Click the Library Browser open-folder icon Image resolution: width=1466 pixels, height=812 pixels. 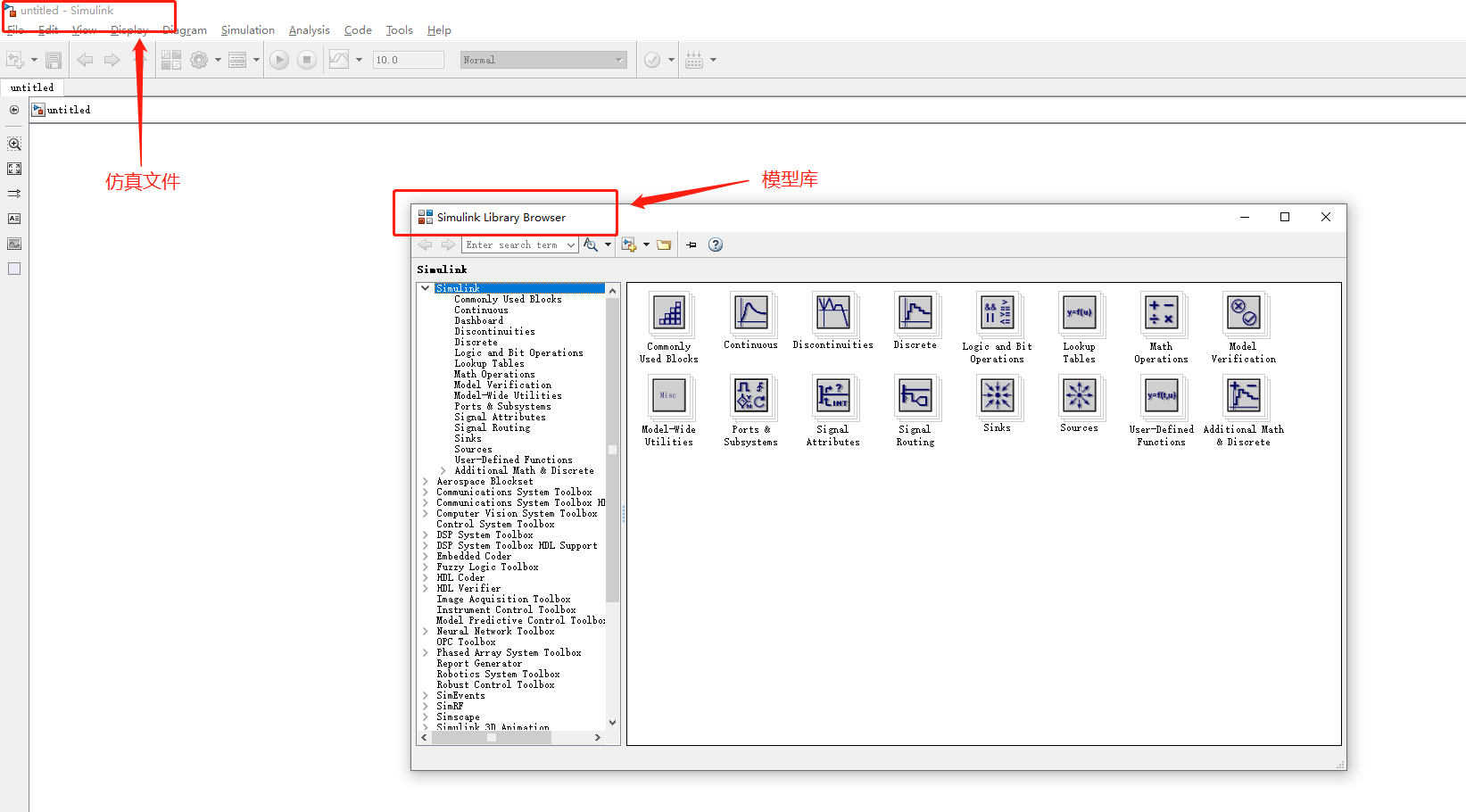[x=664, y=244]
